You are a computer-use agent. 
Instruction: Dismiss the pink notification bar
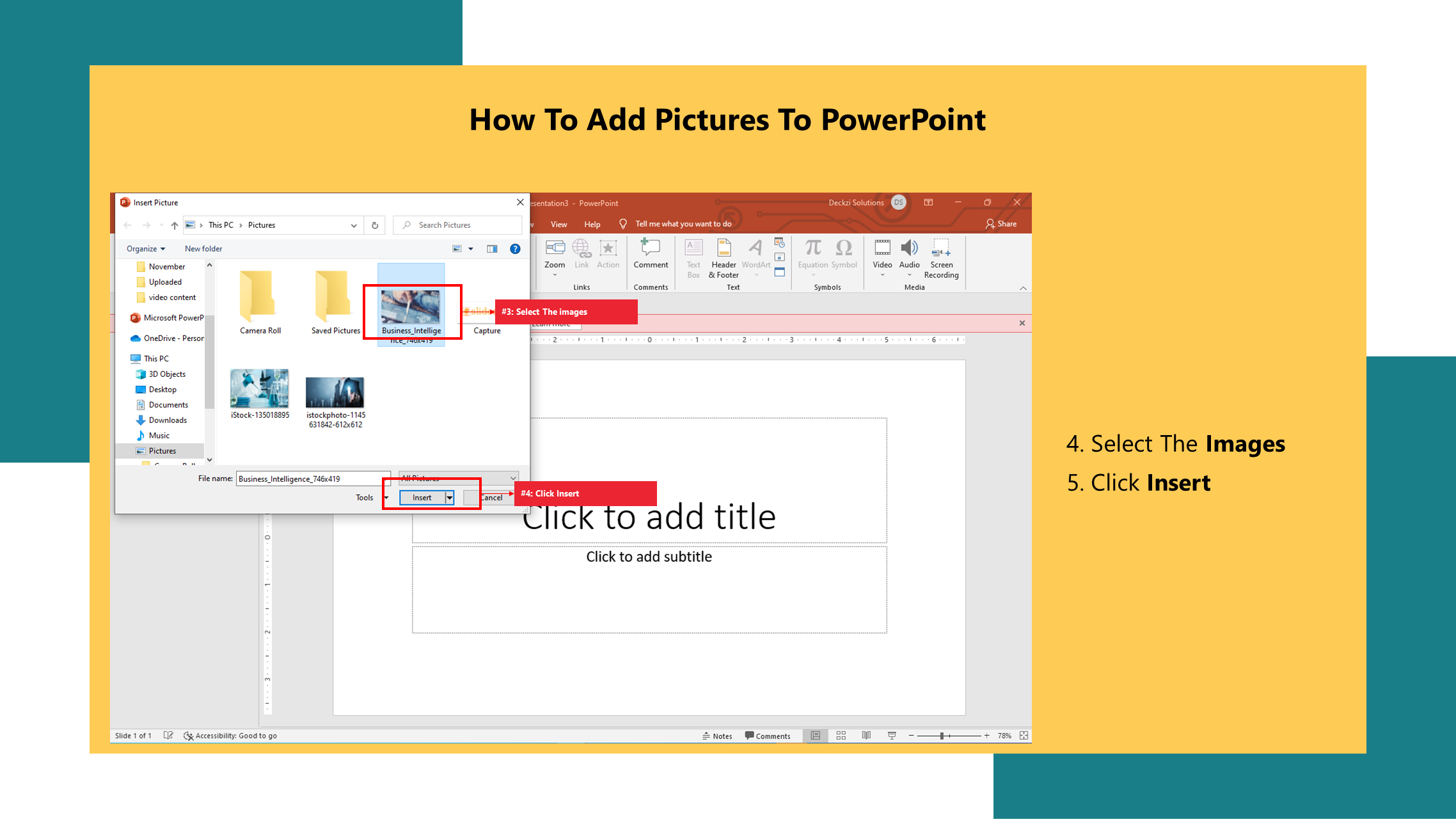click(1022, 323)
